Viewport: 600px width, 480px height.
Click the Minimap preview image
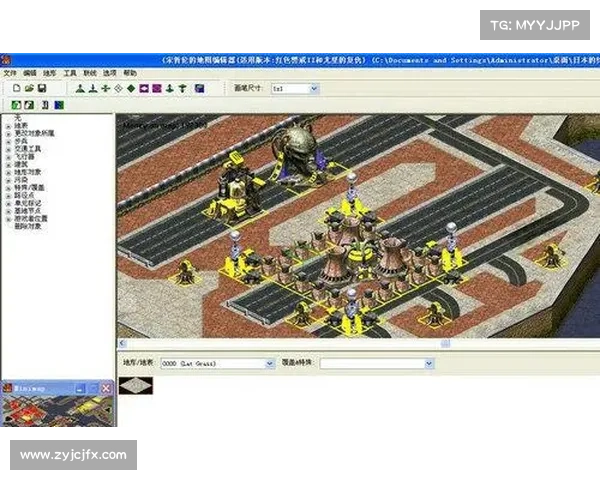pyautogui.click(x=58, y=411)
